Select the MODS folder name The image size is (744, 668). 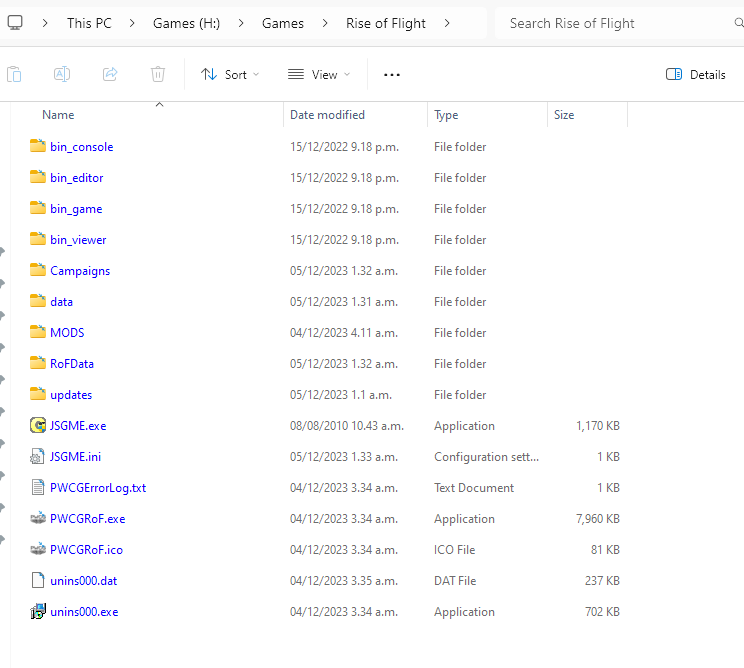point(67,333)
